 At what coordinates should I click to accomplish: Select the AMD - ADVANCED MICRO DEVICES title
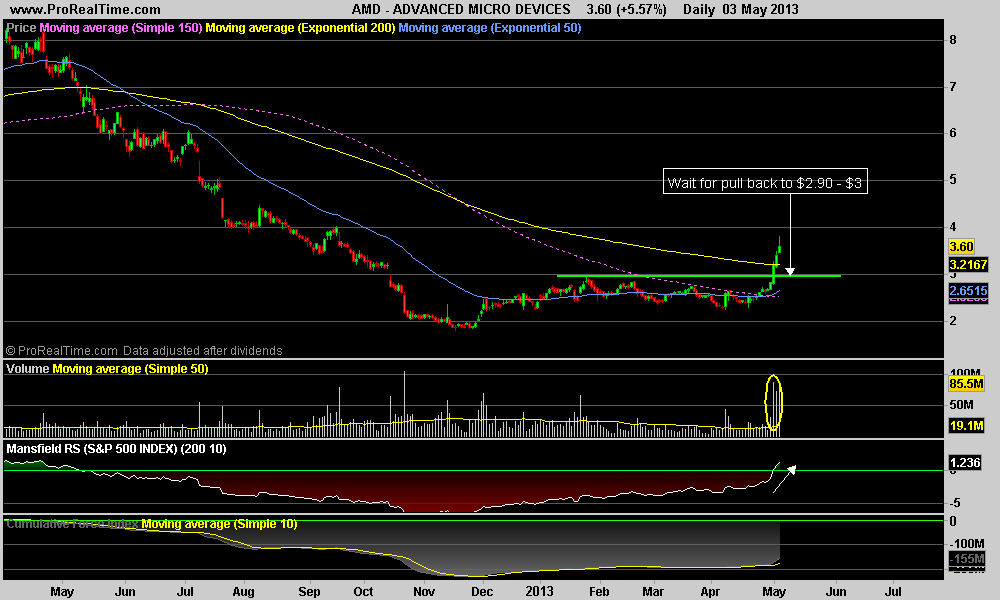[461, 10]
